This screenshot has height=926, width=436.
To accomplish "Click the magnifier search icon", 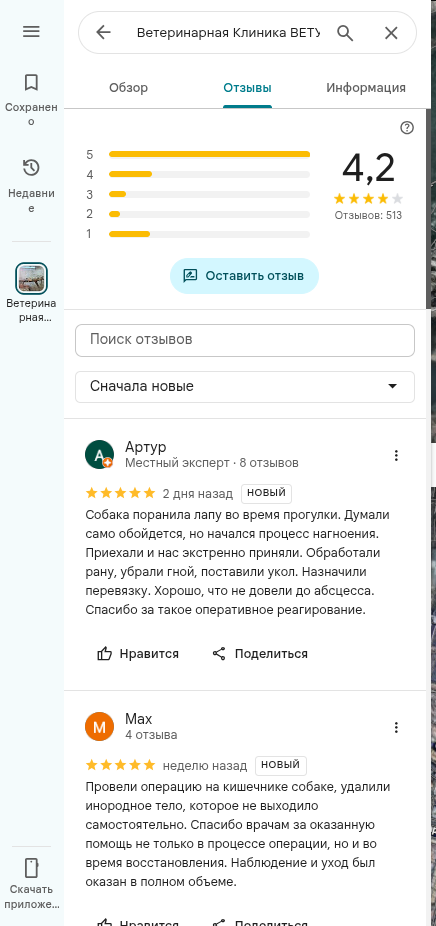I will coord(345,33).
